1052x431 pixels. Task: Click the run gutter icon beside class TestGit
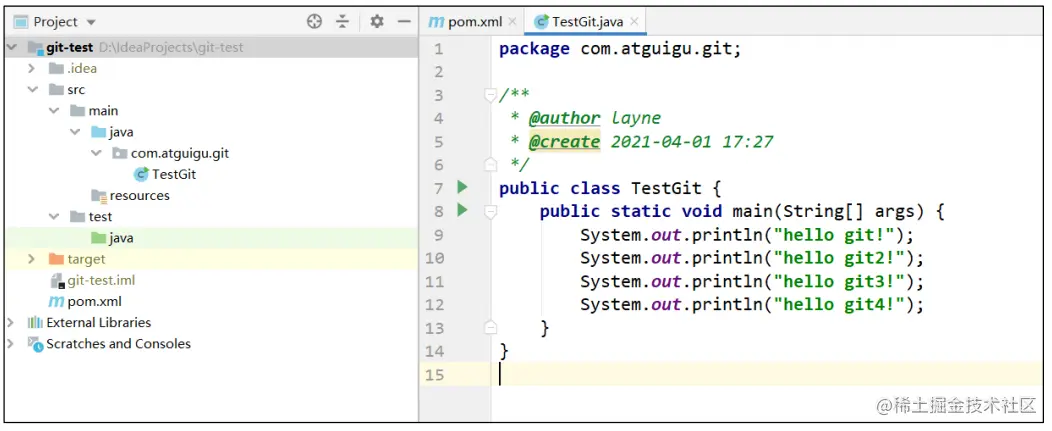pos(462,187)
